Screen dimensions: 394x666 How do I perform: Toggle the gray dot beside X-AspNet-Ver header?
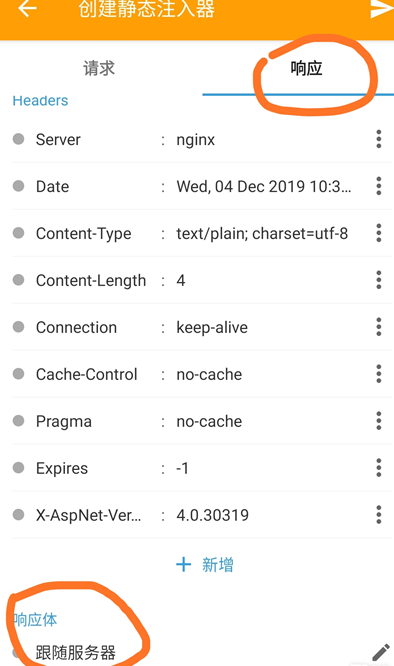click(18, 515)
